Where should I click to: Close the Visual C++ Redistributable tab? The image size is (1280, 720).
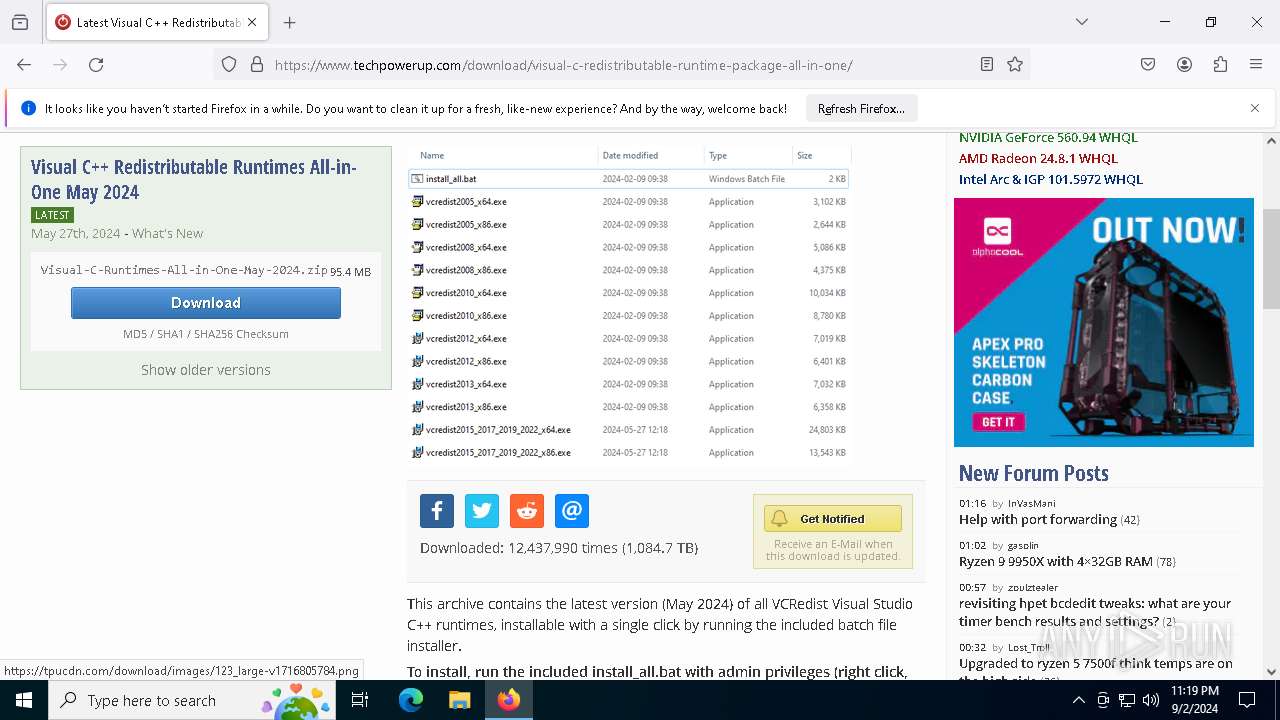click(252, 22)
